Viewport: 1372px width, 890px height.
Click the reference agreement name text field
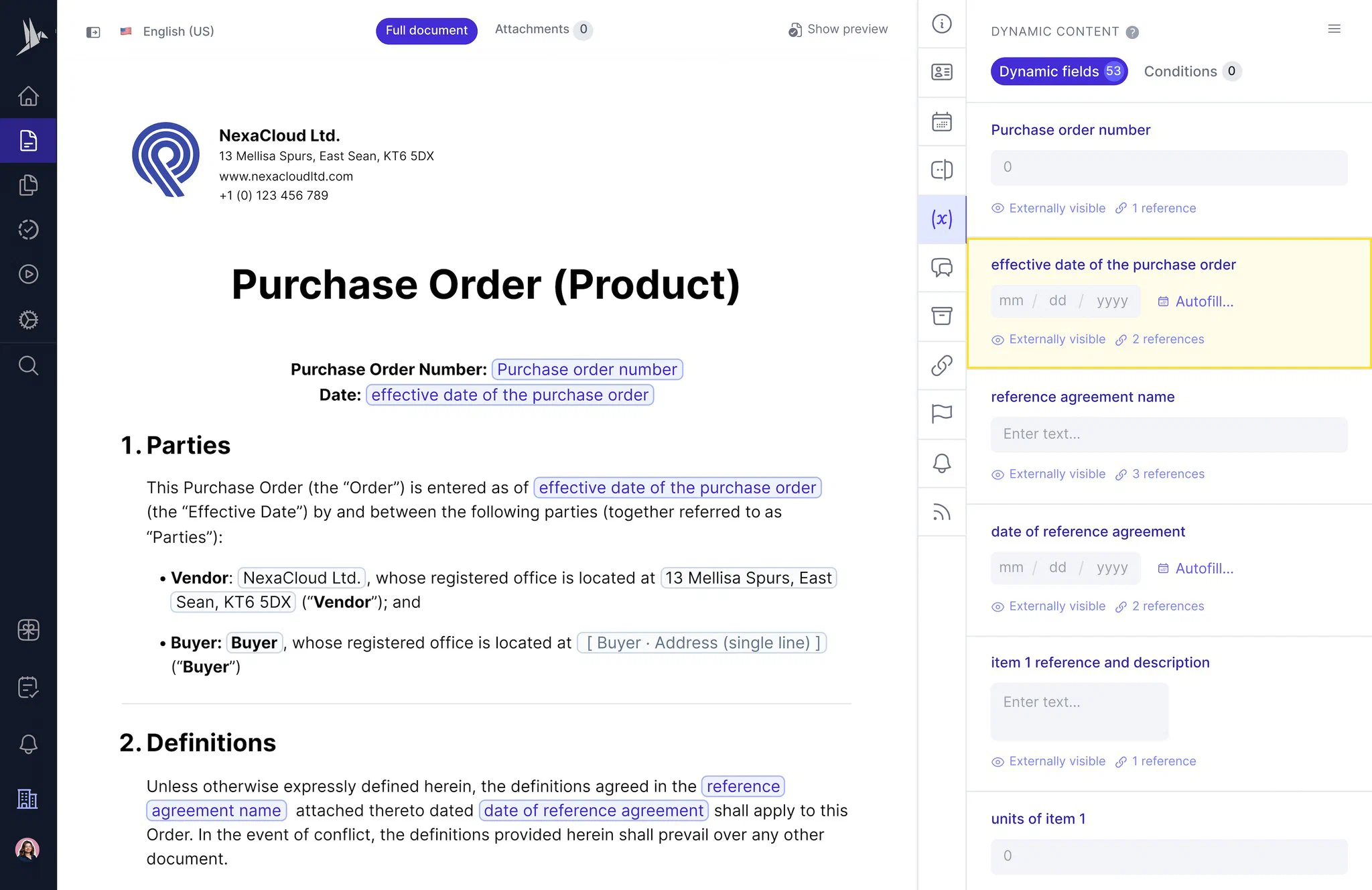click(1169, 434)
